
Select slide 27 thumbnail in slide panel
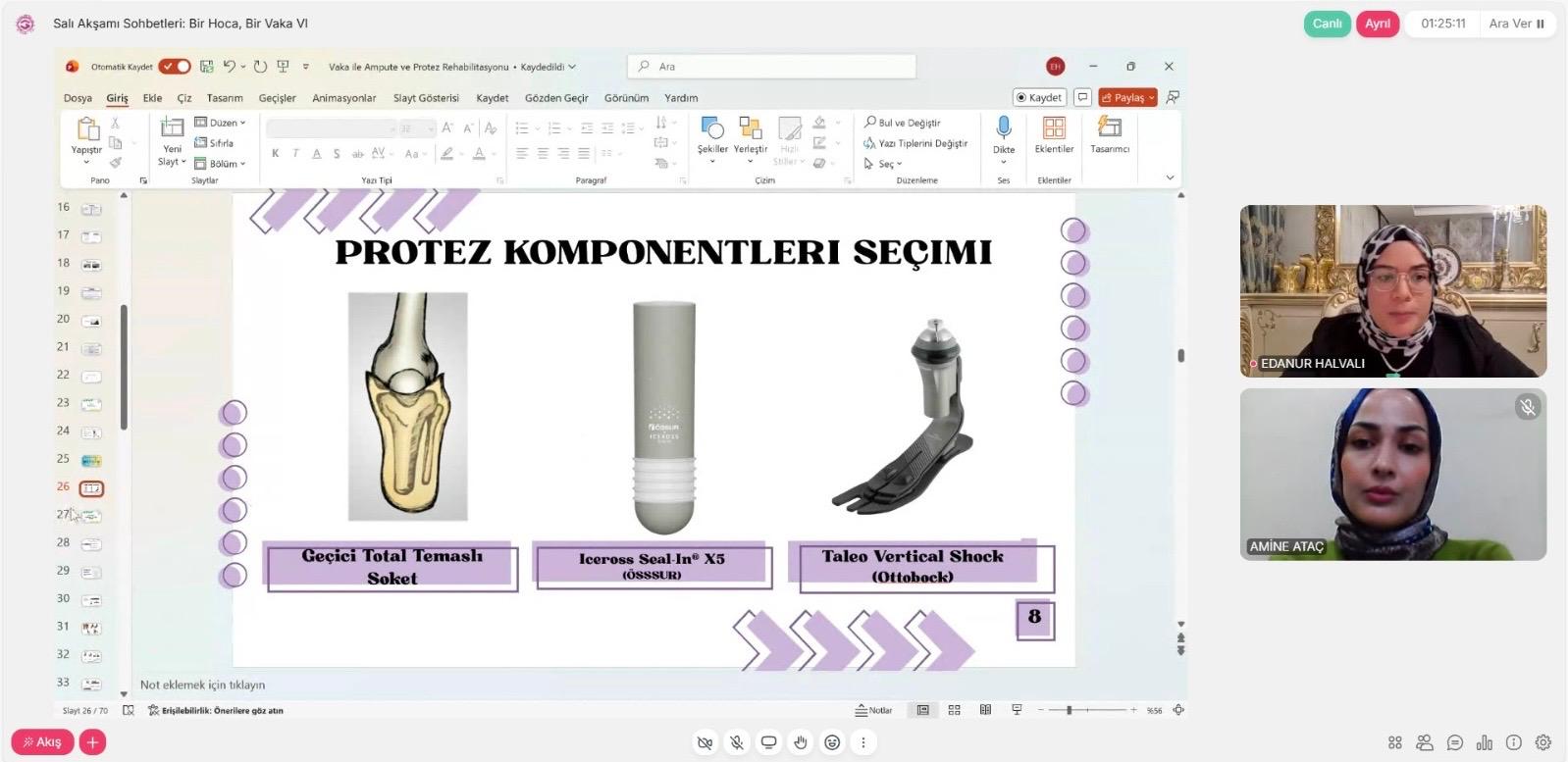click(91, 515)
